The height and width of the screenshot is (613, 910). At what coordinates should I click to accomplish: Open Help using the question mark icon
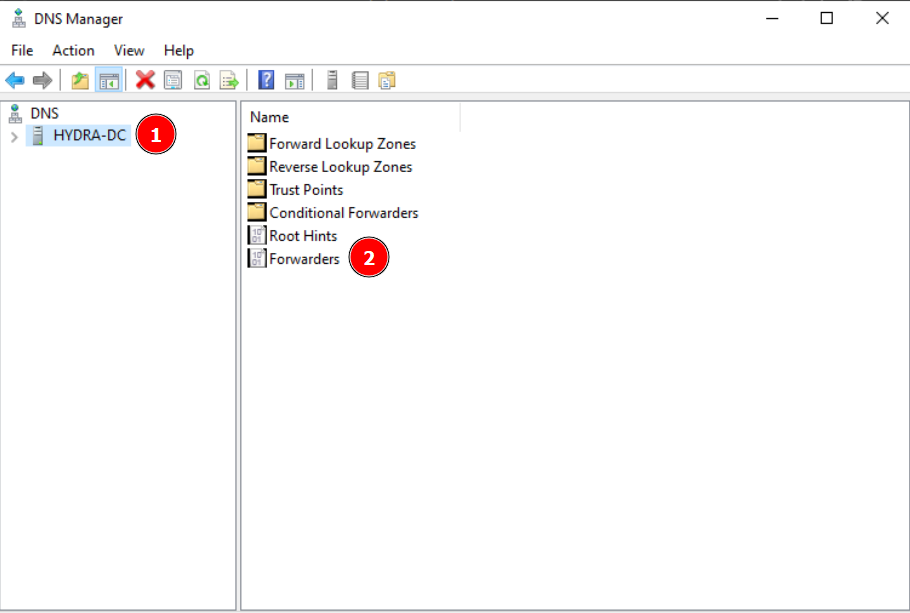tap(266, 81)
